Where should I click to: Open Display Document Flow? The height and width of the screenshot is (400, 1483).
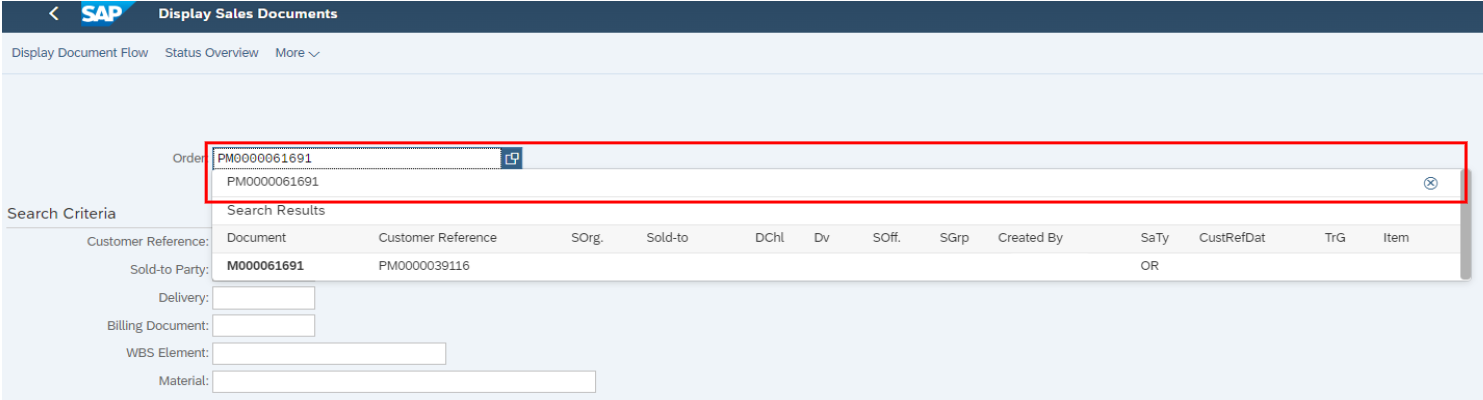coord(80,53)
